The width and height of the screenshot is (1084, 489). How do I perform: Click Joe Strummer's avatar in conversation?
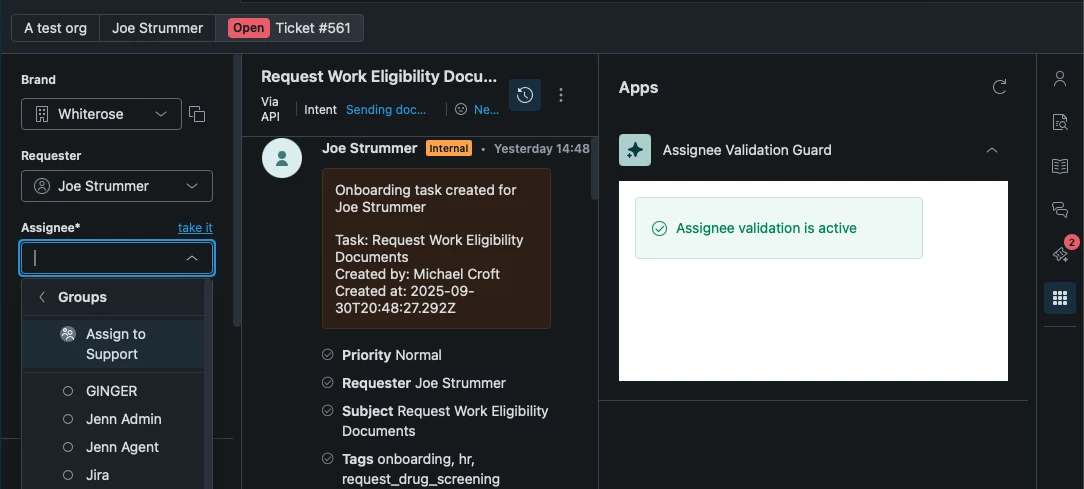[281, 158]
